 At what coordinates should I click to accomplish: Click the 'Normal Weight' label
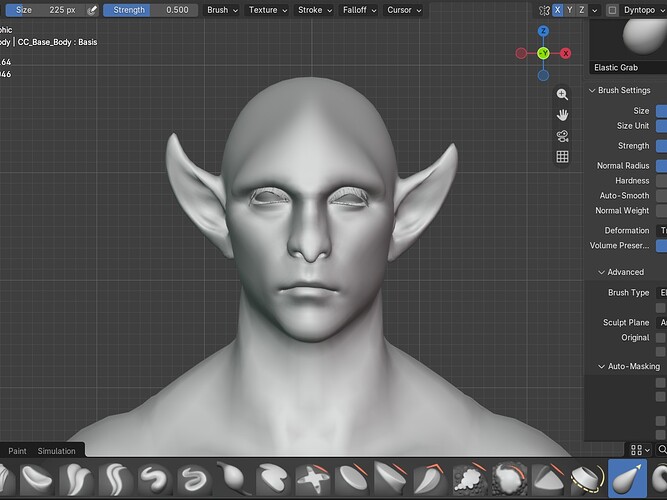622,211
